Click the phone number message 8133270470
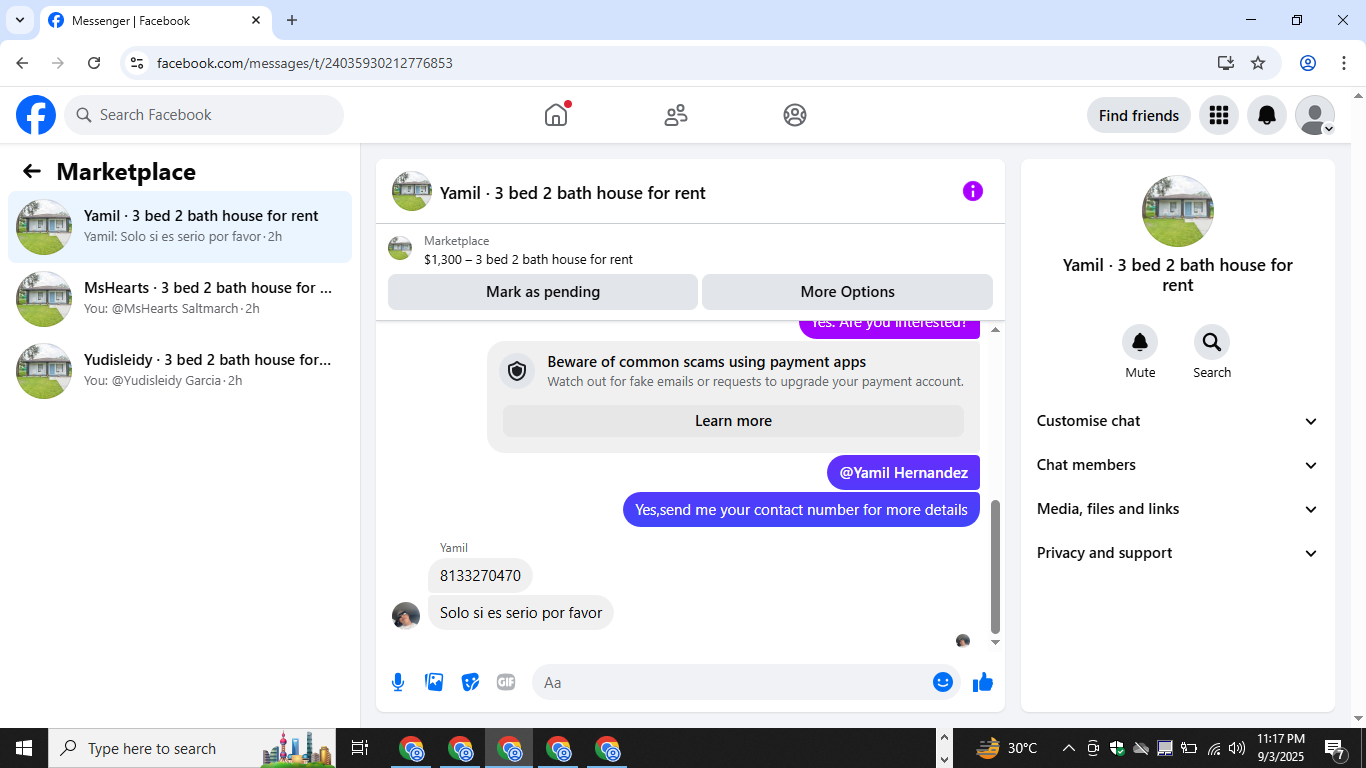Viewport: 1366px width, 768px height. pyautogui.click(x=480, y=576)
